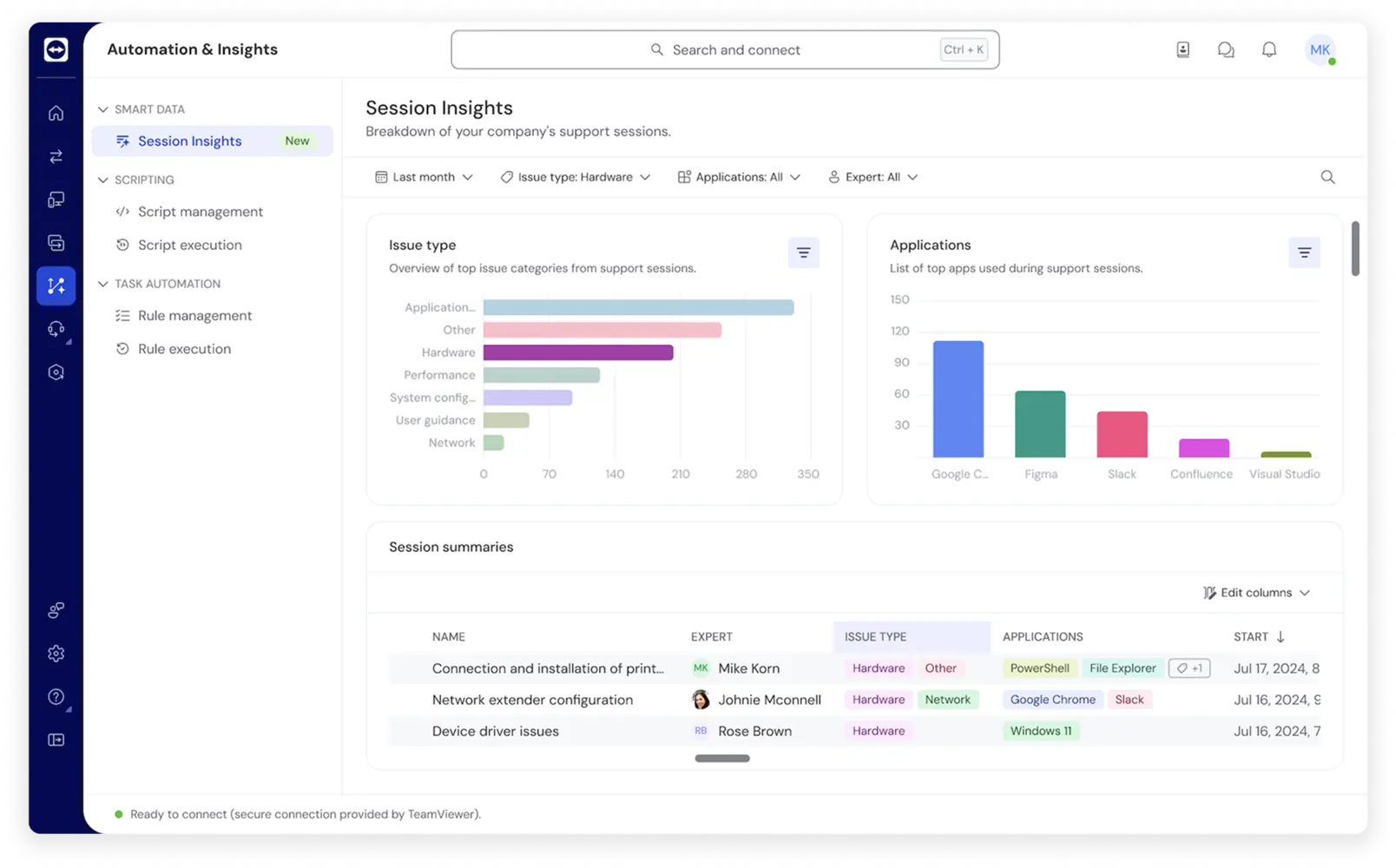This screenshot has height=868, width=1396.
Task: Open the Issue type chart filter icon
Action: [803, 253]
